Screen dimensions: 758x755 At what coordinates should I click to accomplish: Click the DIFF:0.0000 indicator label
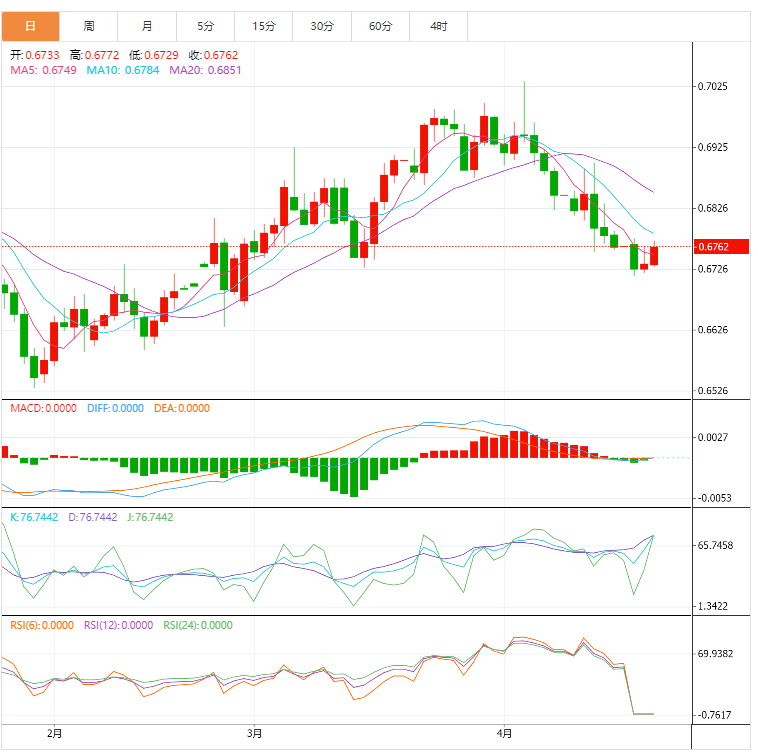click(115, 408)
